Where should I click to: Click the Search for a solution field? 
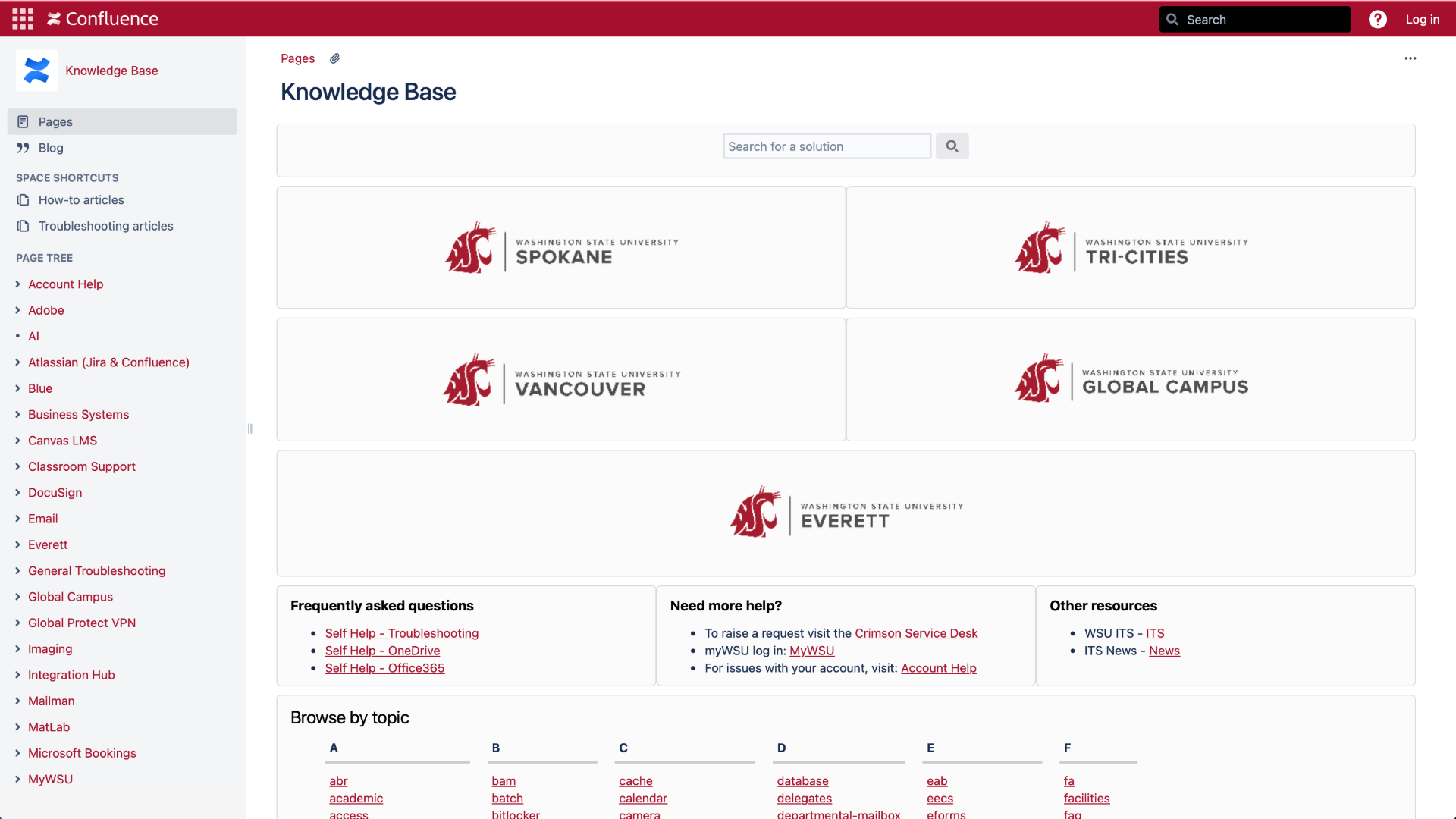pos(826,146)
